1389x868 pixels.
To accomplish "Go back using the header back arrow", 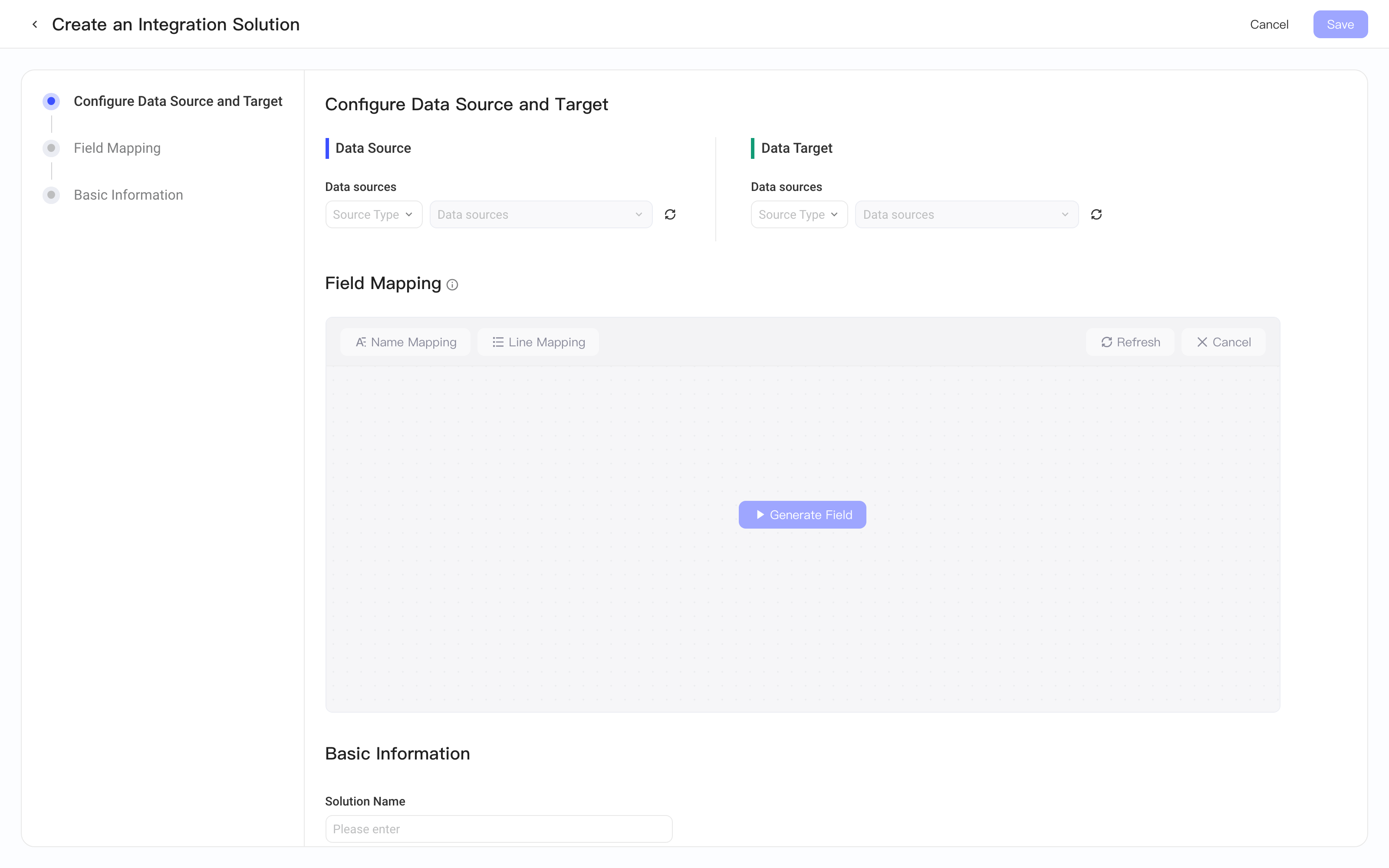I will pos(35,24).
